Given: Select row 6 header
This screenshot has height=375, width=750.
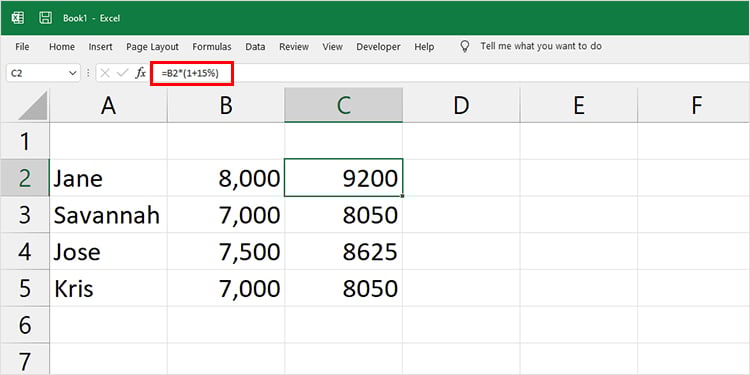Looking at the screenshot, I should coord(25,325).
